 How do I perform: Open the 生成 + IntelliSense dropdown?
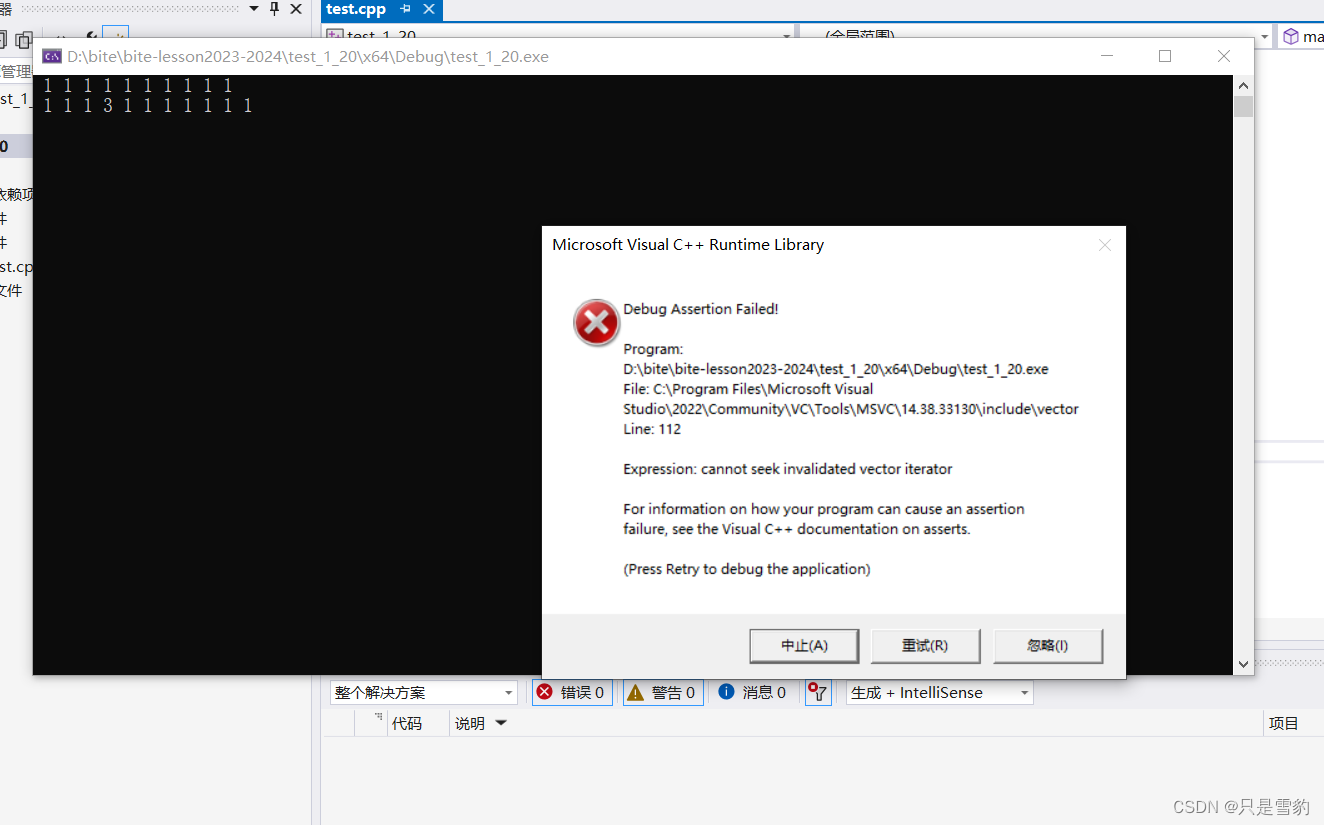pyautogui.click(x=940, y=692)
